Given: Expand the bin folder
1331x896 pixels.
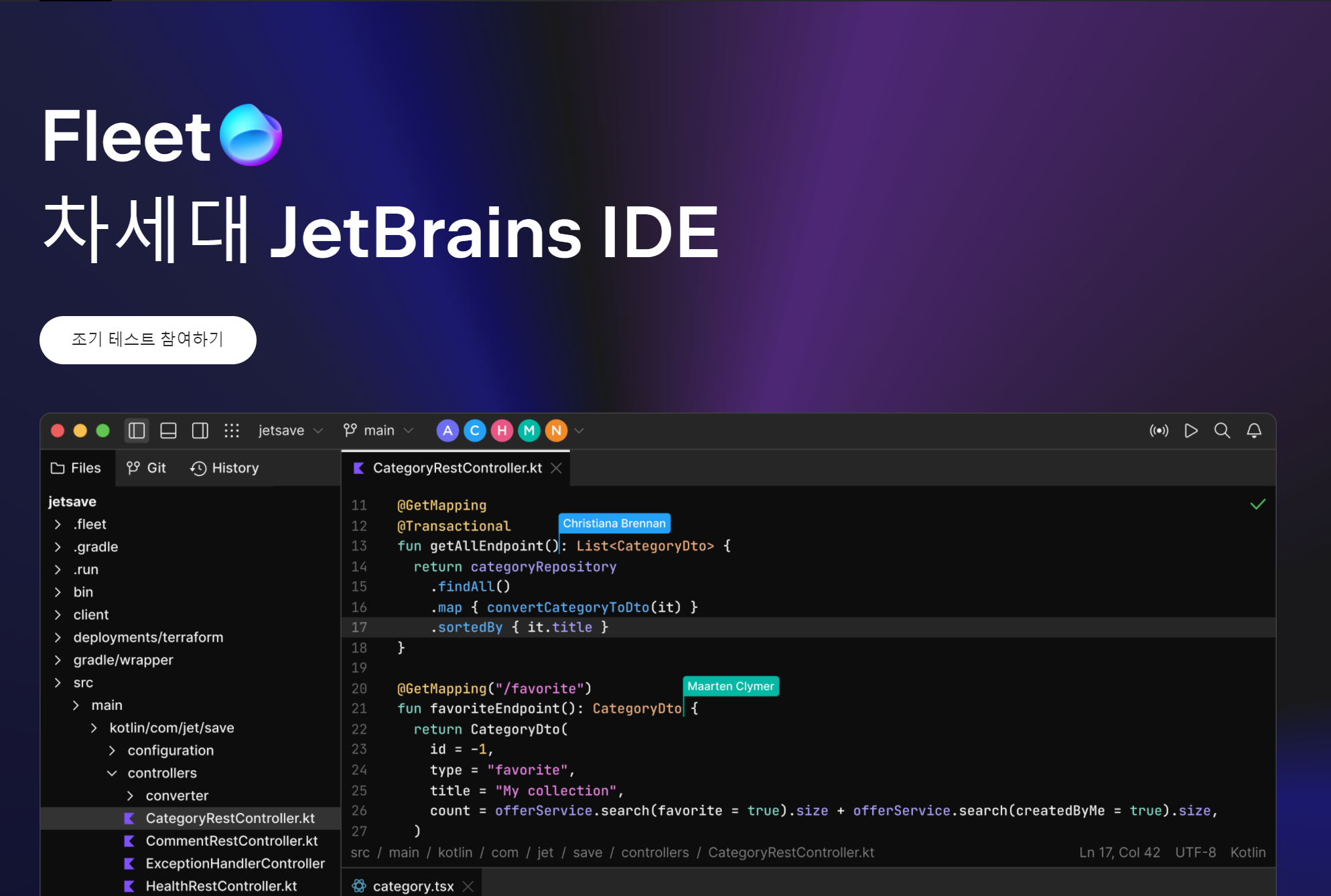Looking at the screenshot, I should click(x=58, y=592).
